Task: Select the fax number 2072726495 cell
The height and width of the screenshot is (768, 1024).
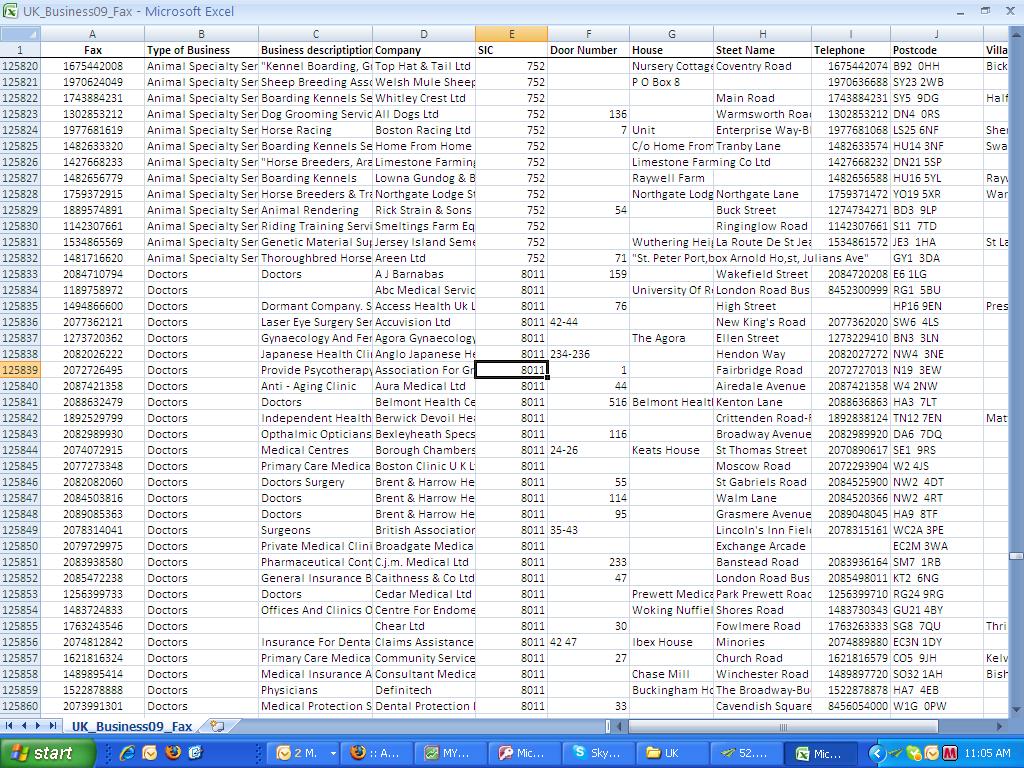Action: (92, 370)
